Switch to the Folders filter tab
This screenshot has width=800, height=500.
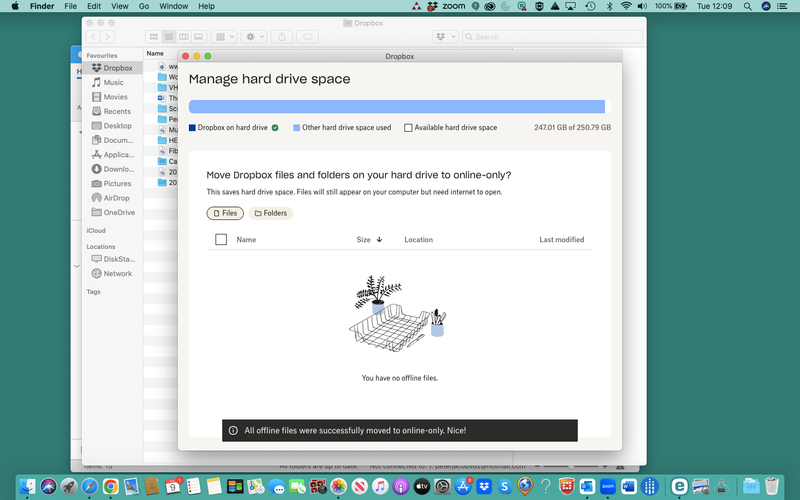(270, 213)
